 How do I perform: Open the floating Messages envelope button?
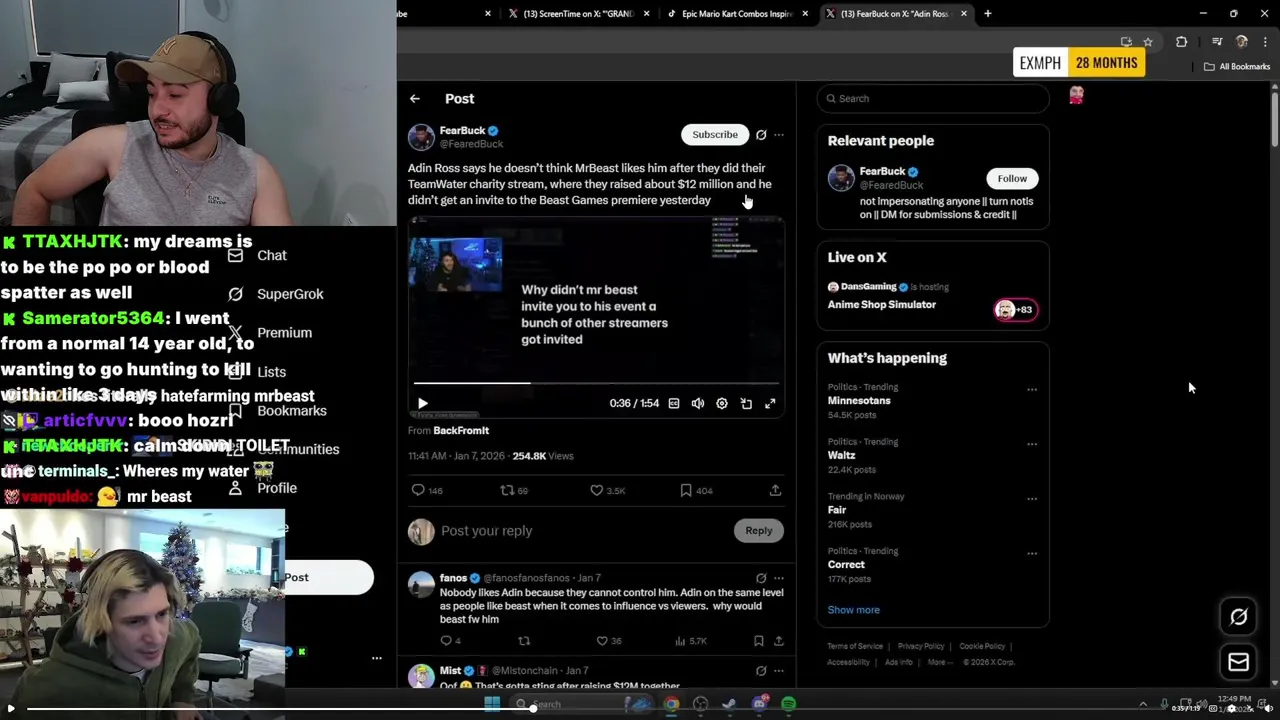[x=1238, y=662]
